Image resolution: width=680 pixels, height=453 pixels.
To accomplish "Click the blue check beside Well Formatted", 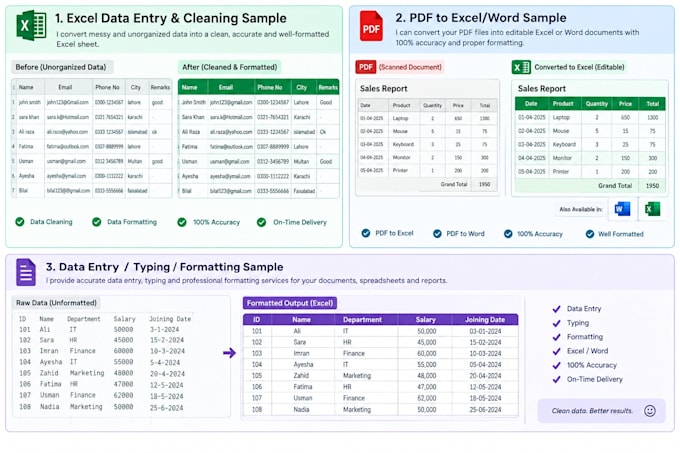I will [x=590, y=234].
